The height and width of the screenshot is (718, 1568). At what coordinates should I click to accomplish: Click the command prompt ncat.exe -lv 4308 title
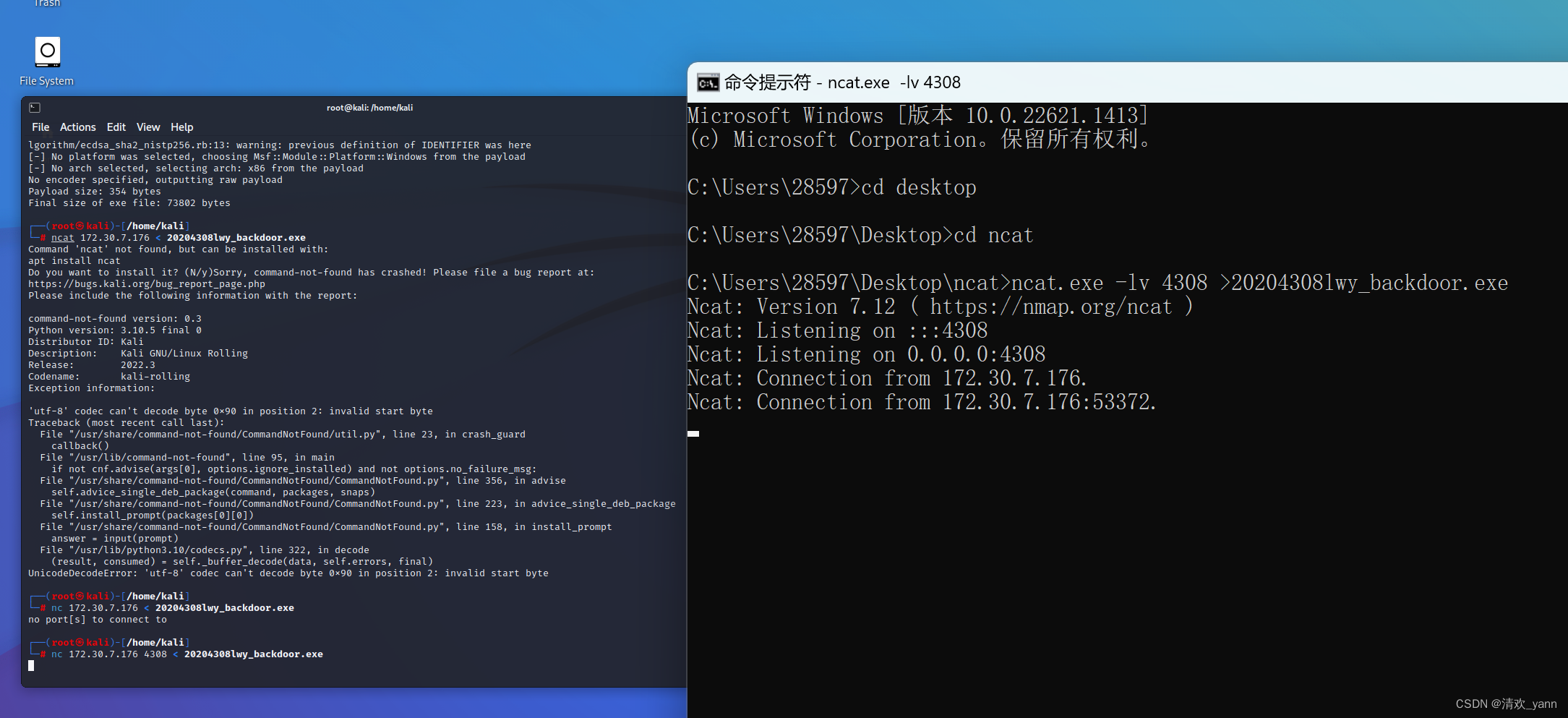(843, 82)
